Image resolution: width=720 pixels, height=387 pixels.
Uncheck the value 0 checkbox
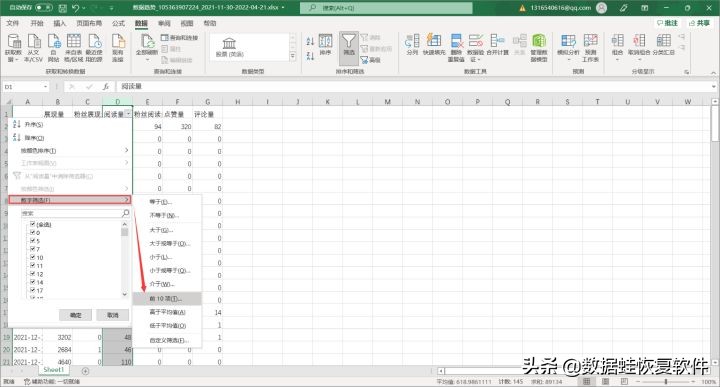tap(33, 232)
